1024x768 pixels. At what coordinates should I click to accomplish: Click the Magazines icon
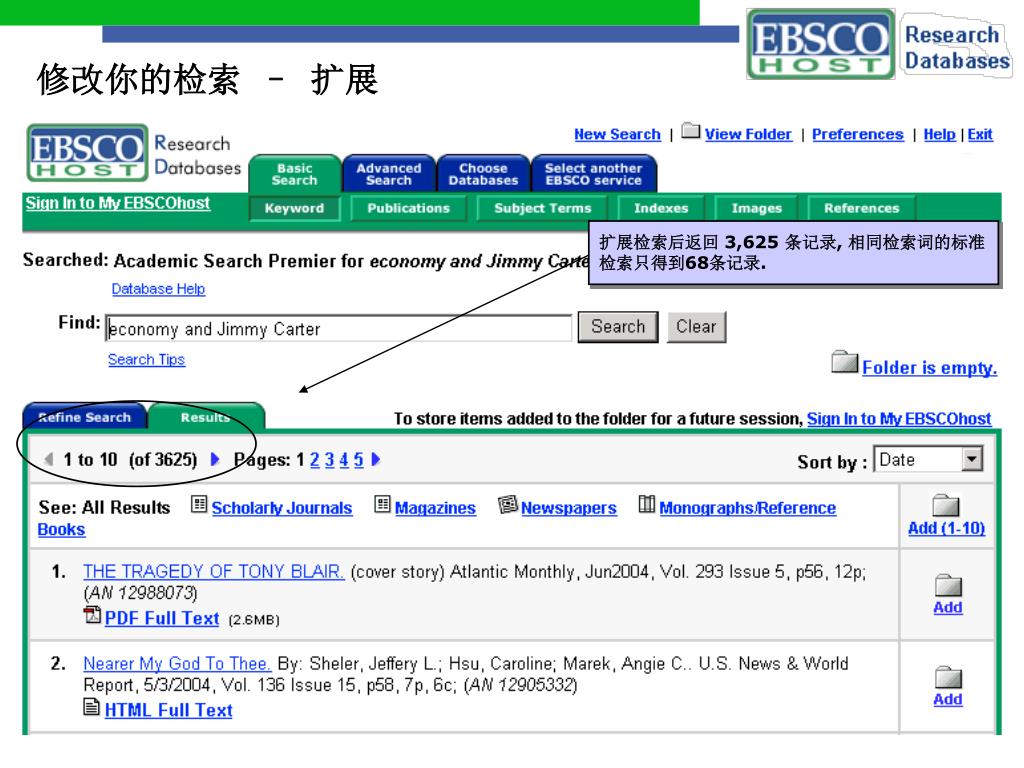(x=383, y=504)
